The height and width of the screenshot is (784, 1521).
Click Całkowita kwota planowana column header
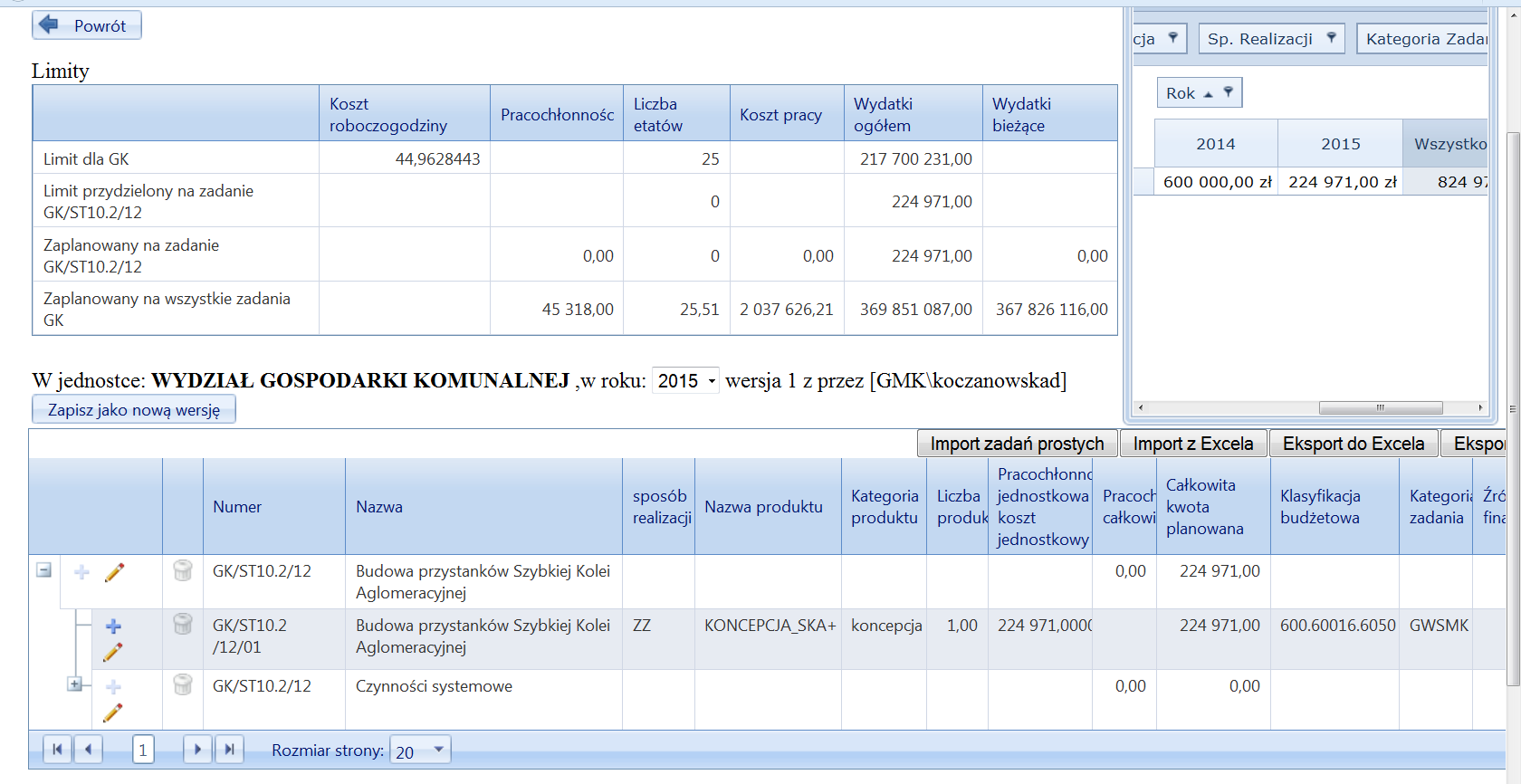[1213, 507]
